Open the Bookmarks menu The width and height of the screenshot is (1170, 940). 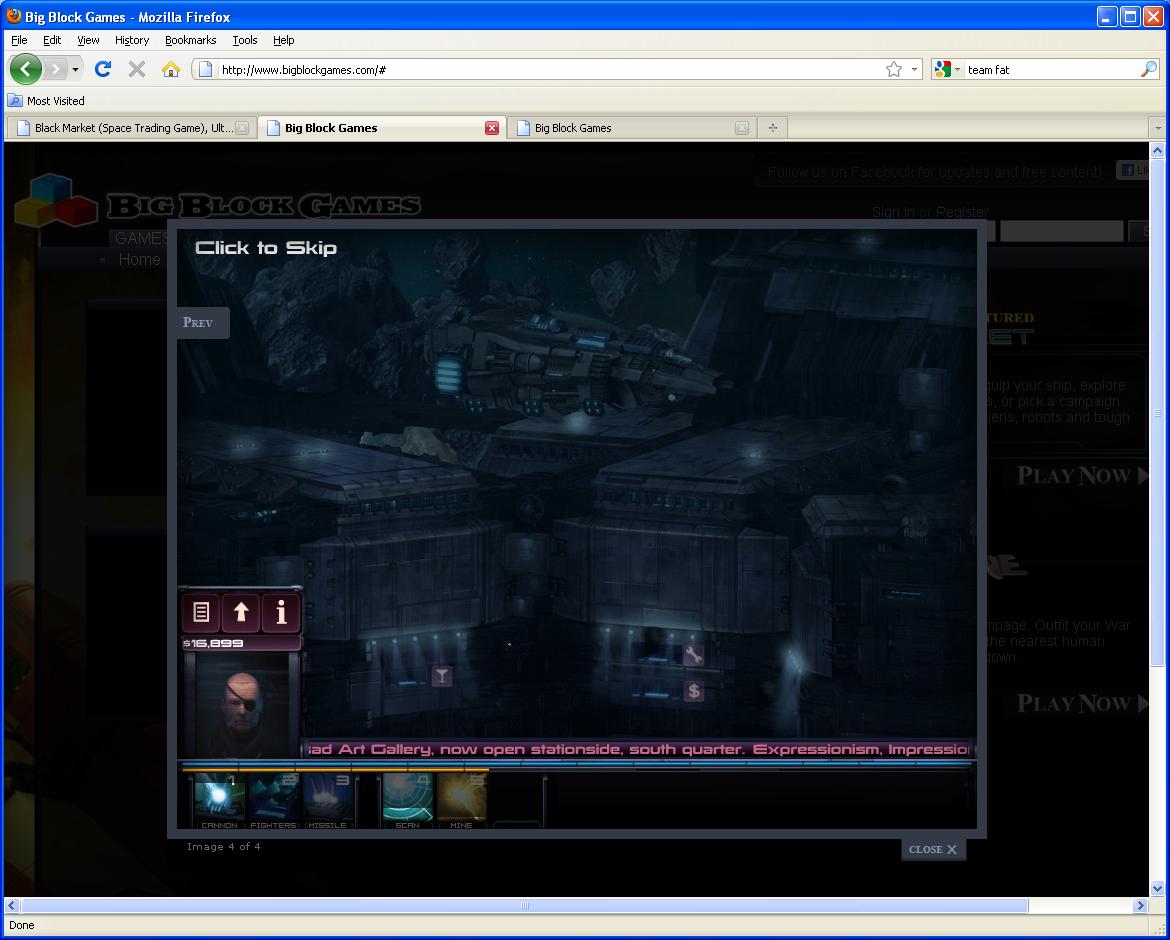coord(190,40)
